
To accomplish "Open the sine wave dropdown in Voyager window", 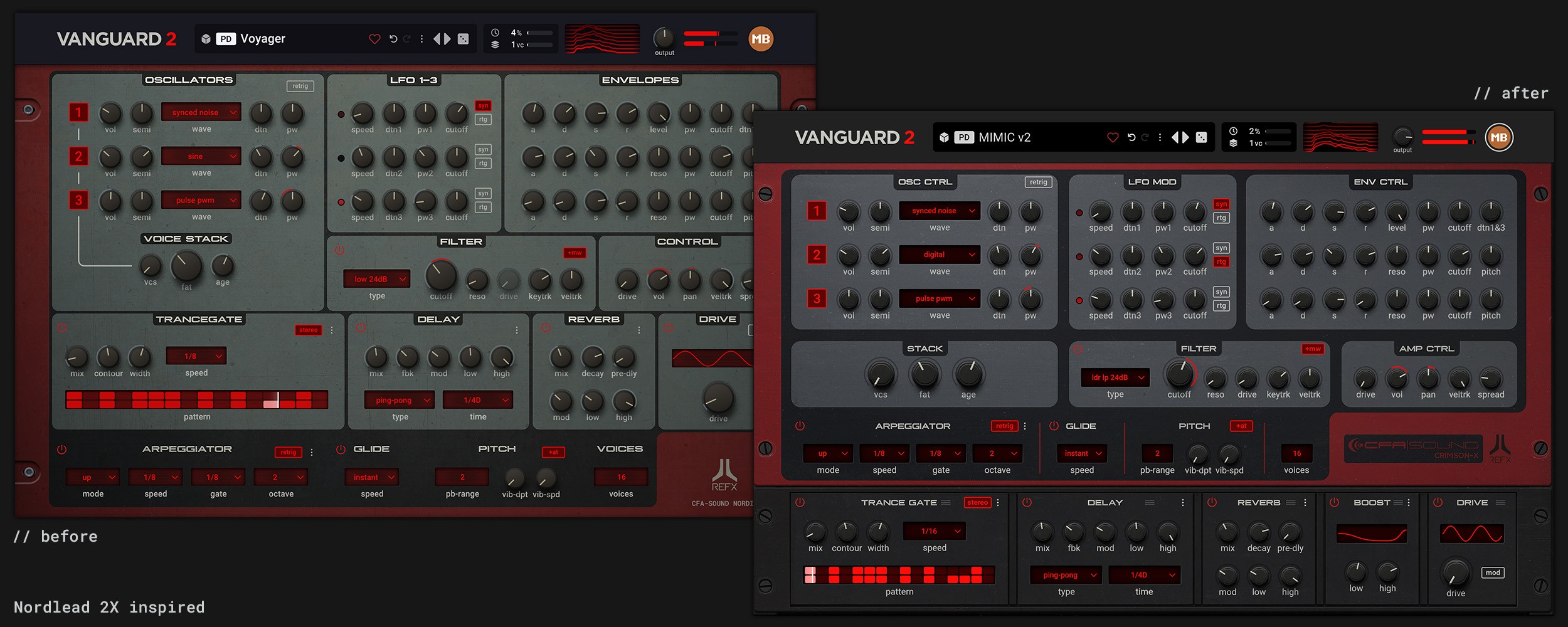I will pos(201,156).
